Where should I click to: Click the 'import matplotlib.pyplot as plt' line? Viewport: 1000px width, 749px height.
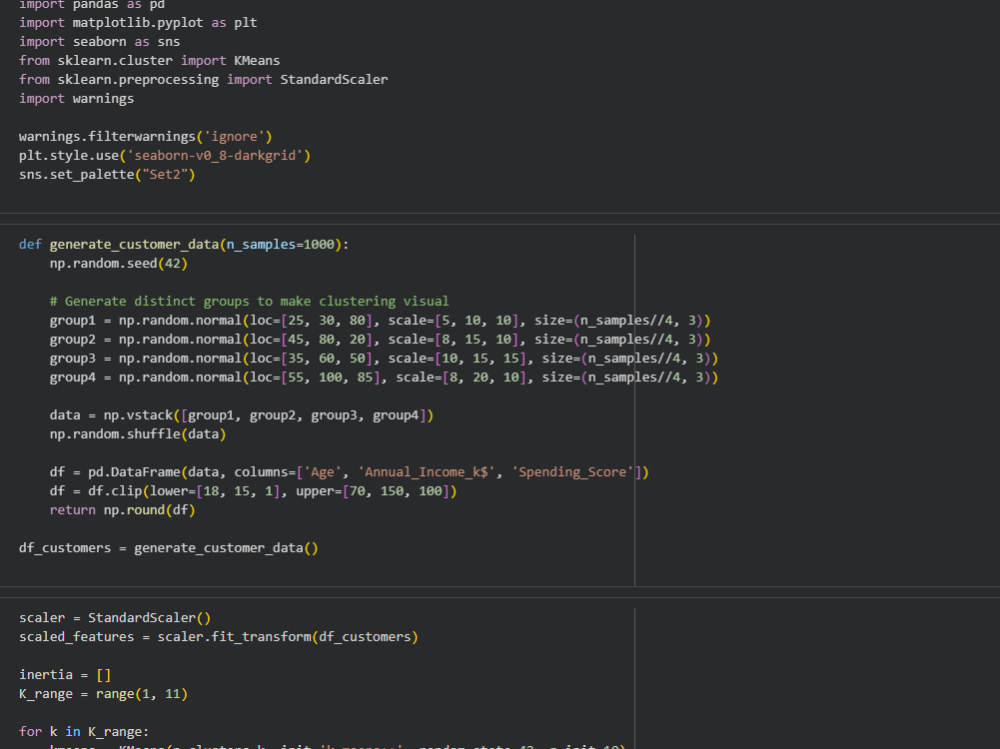tap(138, 23)
